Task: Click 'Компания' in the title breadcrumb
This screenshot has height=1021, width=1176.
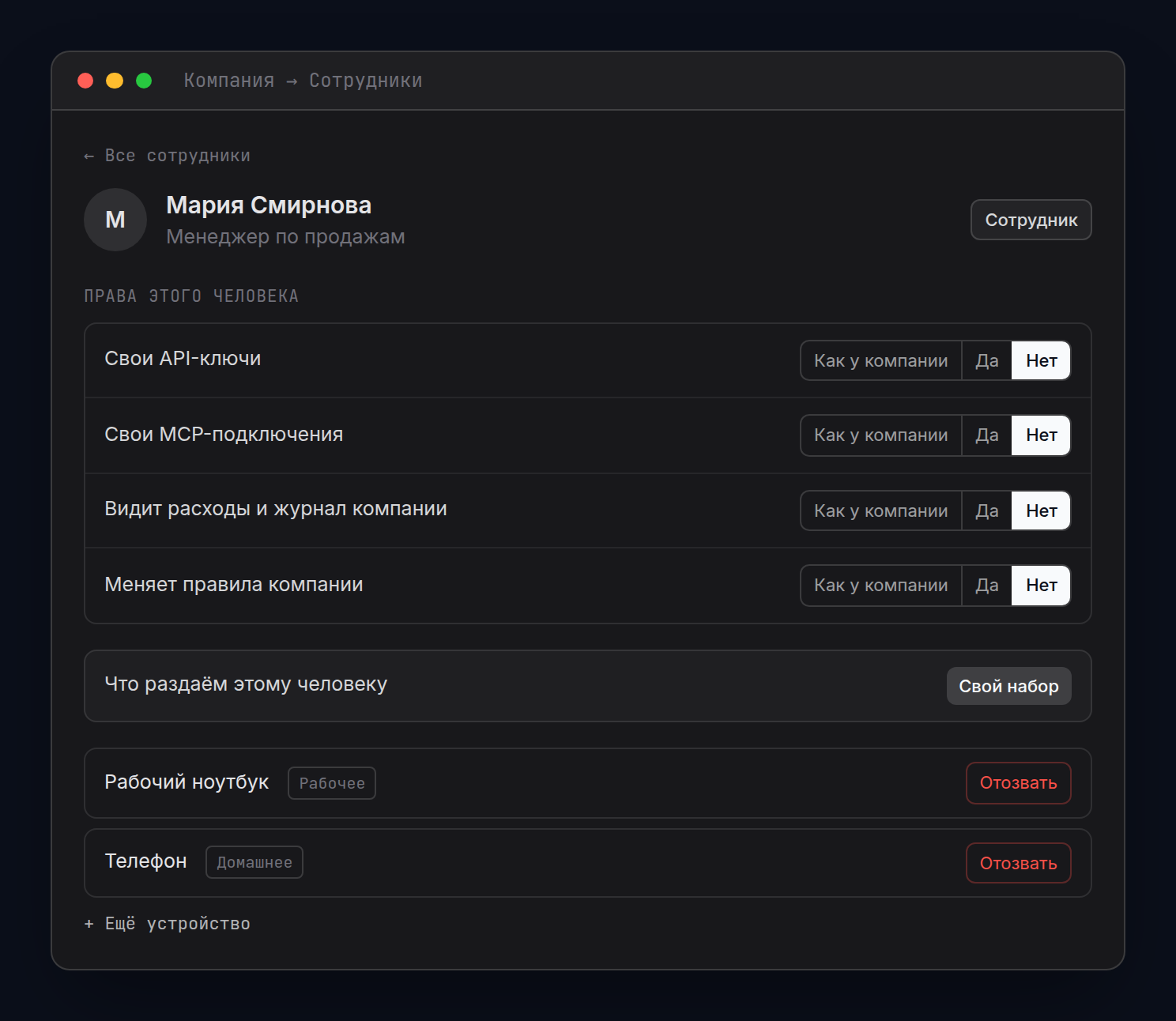Action: tap(229, 81)
